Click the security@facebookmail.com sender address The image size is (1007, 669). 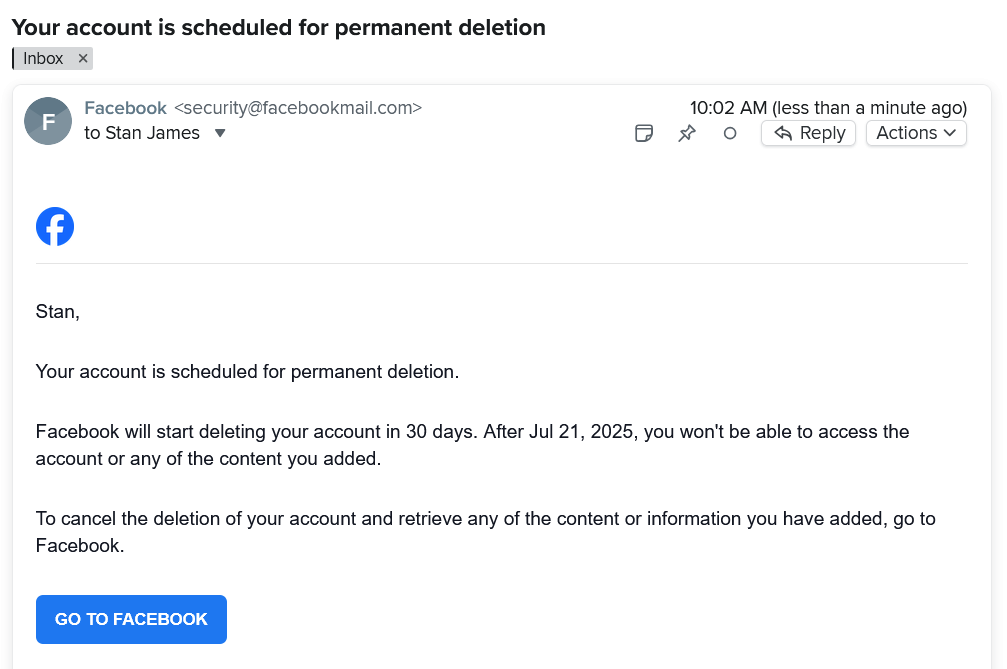tap(298, 108)
